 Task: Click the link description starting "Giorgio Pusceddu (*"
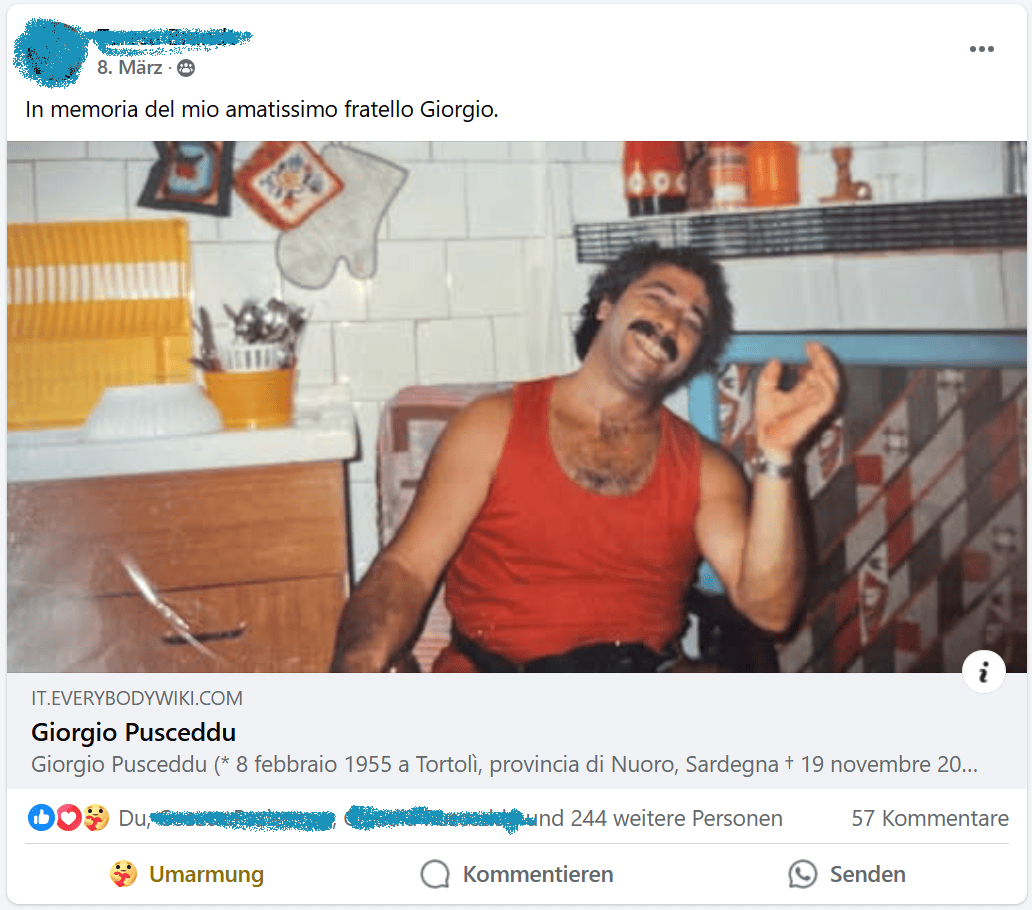[504, 765]
